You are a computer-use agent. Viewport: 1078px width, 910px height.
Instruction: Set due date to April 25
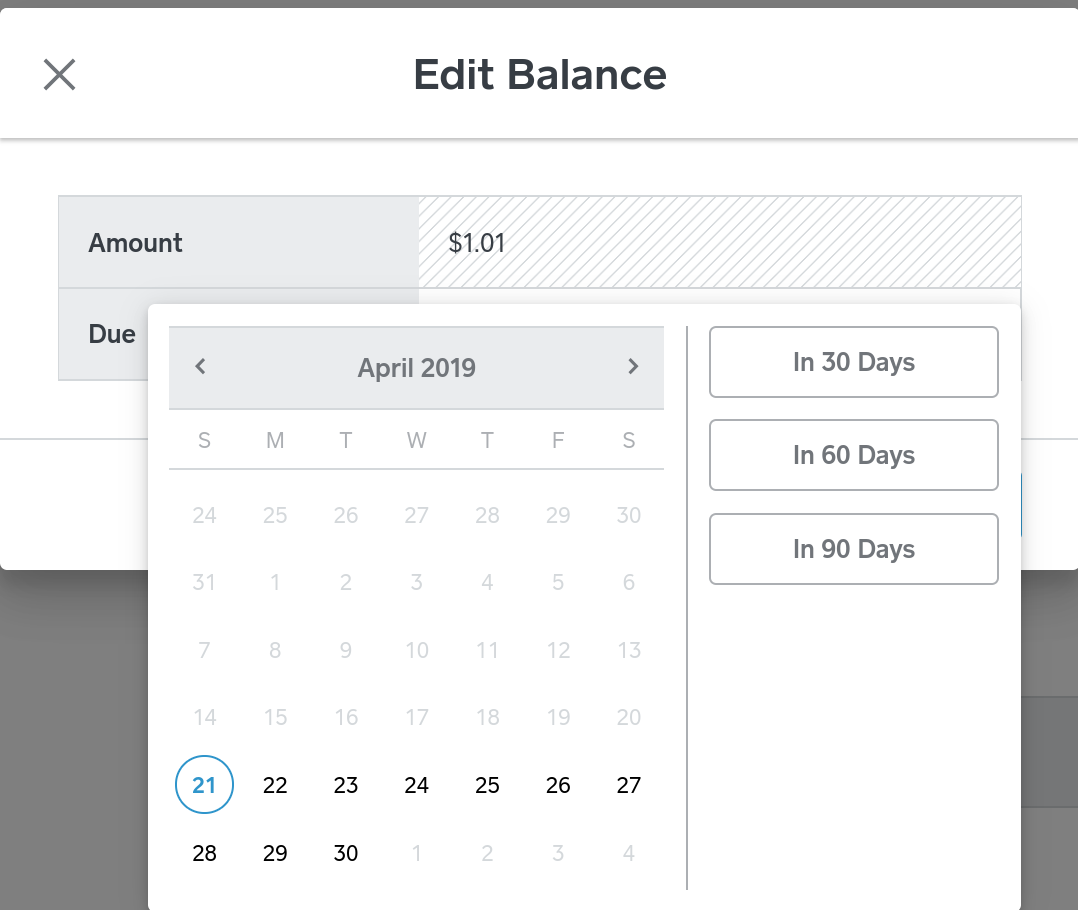tap(487, 785)
